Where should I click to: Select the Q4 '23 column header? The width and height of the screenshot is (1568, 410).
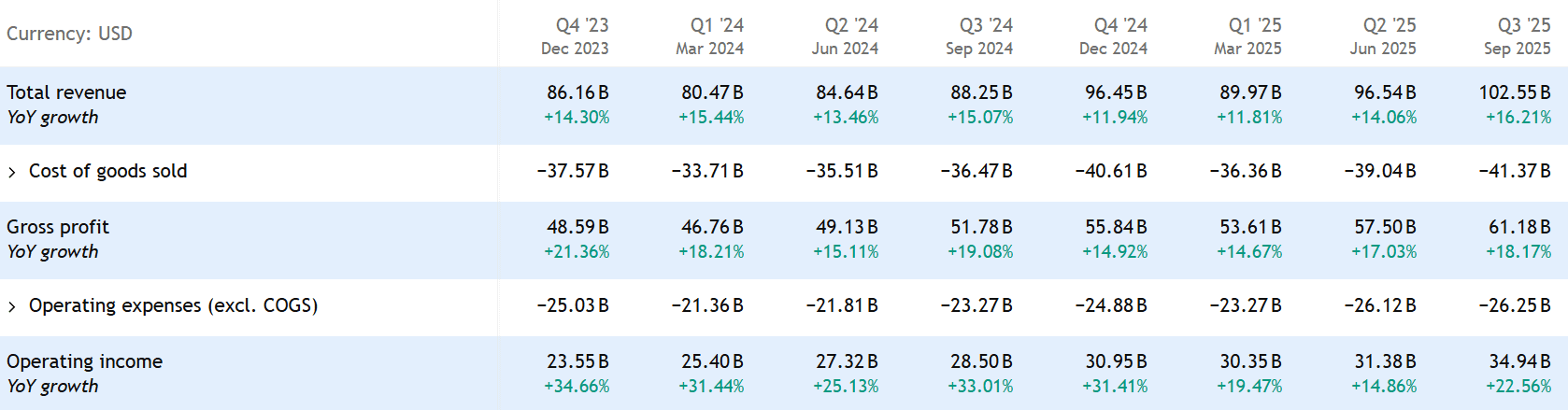point(577,35)
